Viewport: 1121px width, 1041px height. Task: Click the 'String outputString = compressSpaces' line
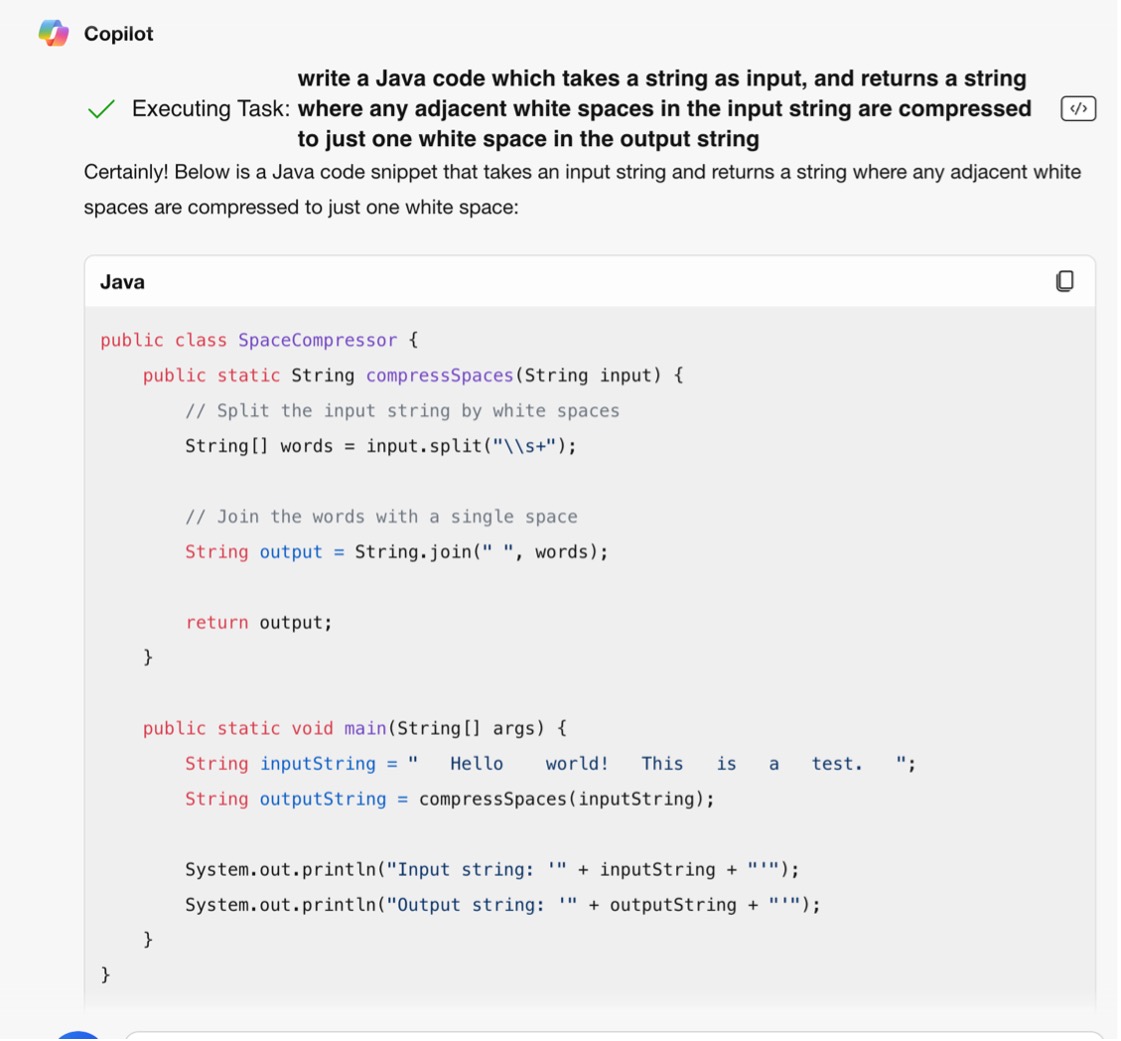point(450,799)
